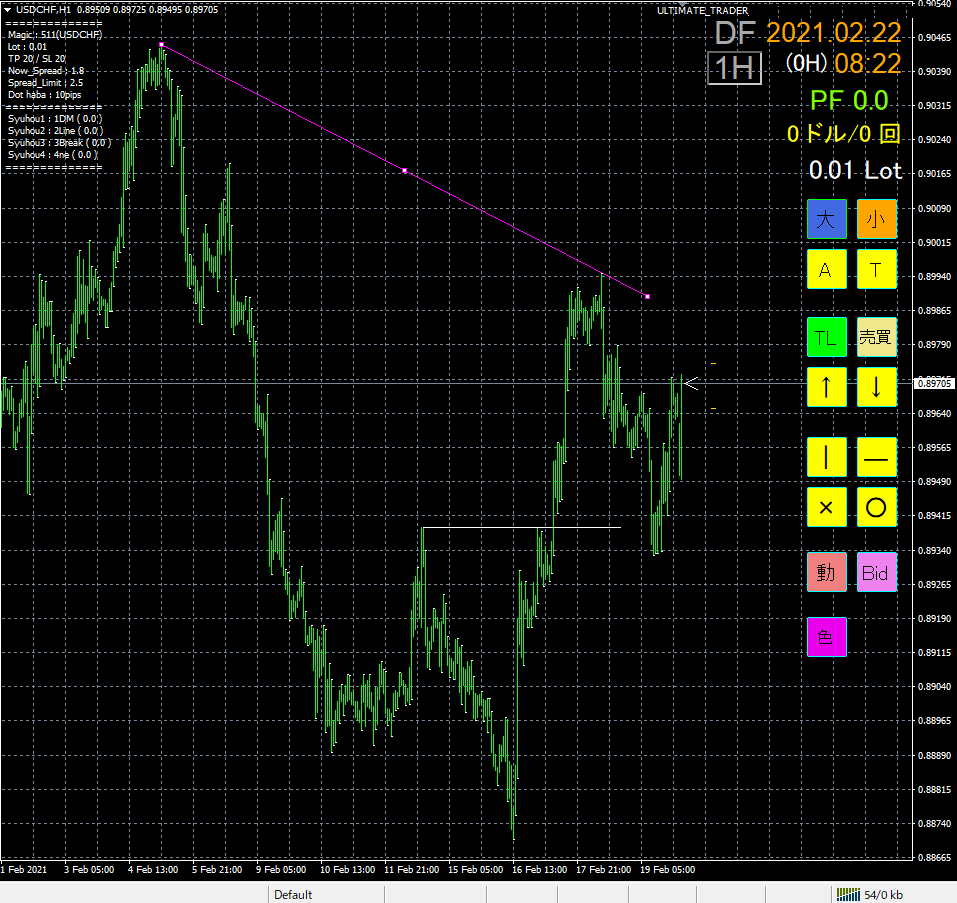Click the blue 大 (large) button
Screen dimensions: 957x903
(x=826, y=218)
